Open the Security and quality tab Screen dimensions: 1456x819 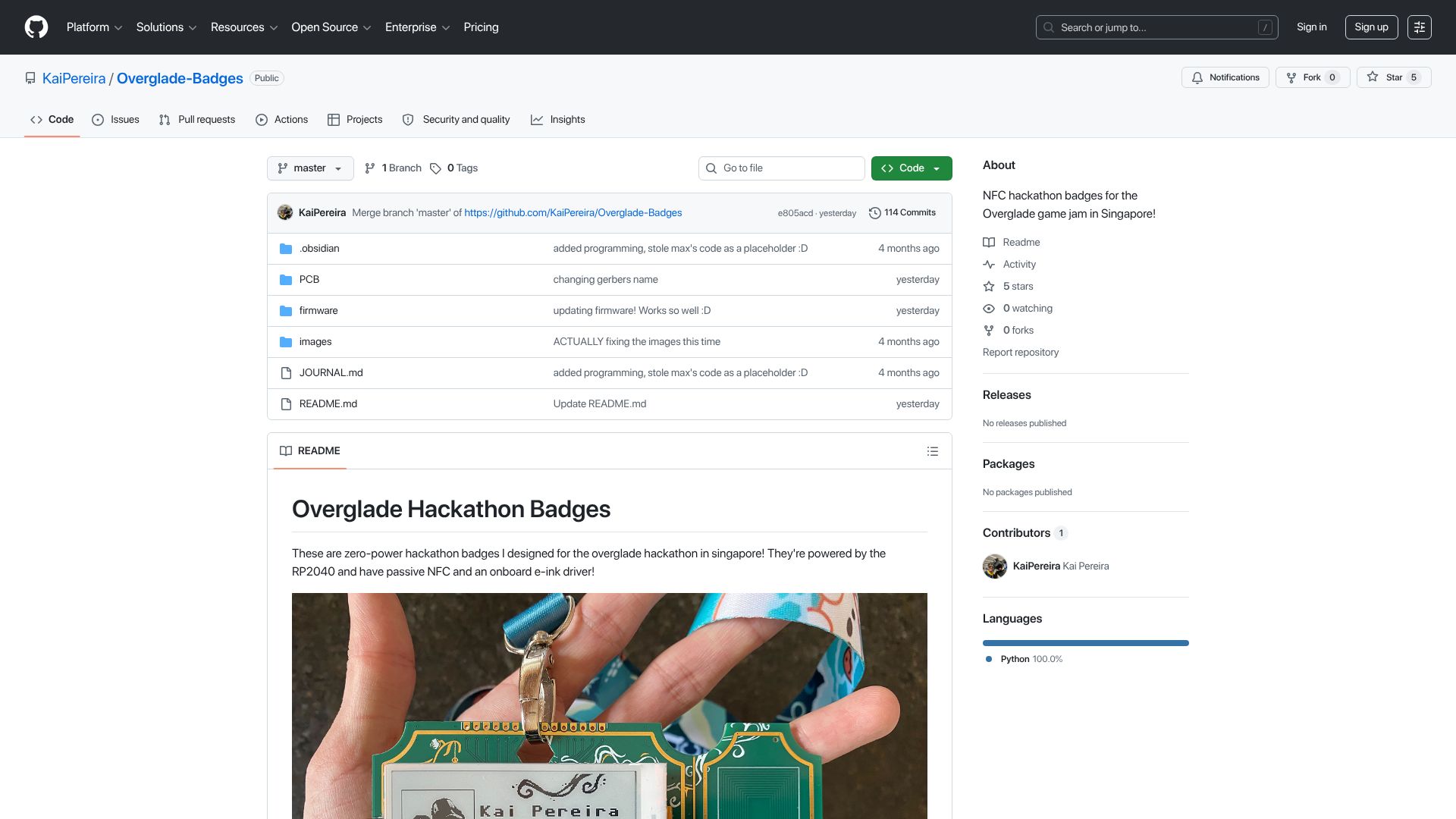457,120
